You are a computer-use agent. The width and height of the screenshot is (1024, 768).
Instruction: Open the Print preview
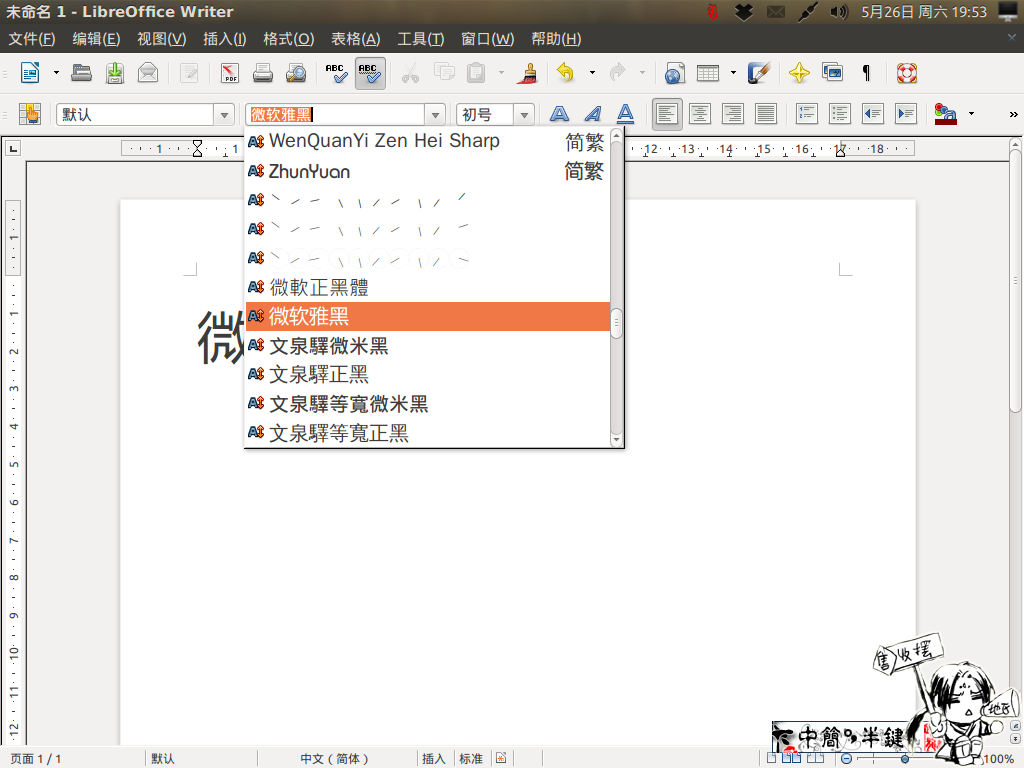coord(296,72)
